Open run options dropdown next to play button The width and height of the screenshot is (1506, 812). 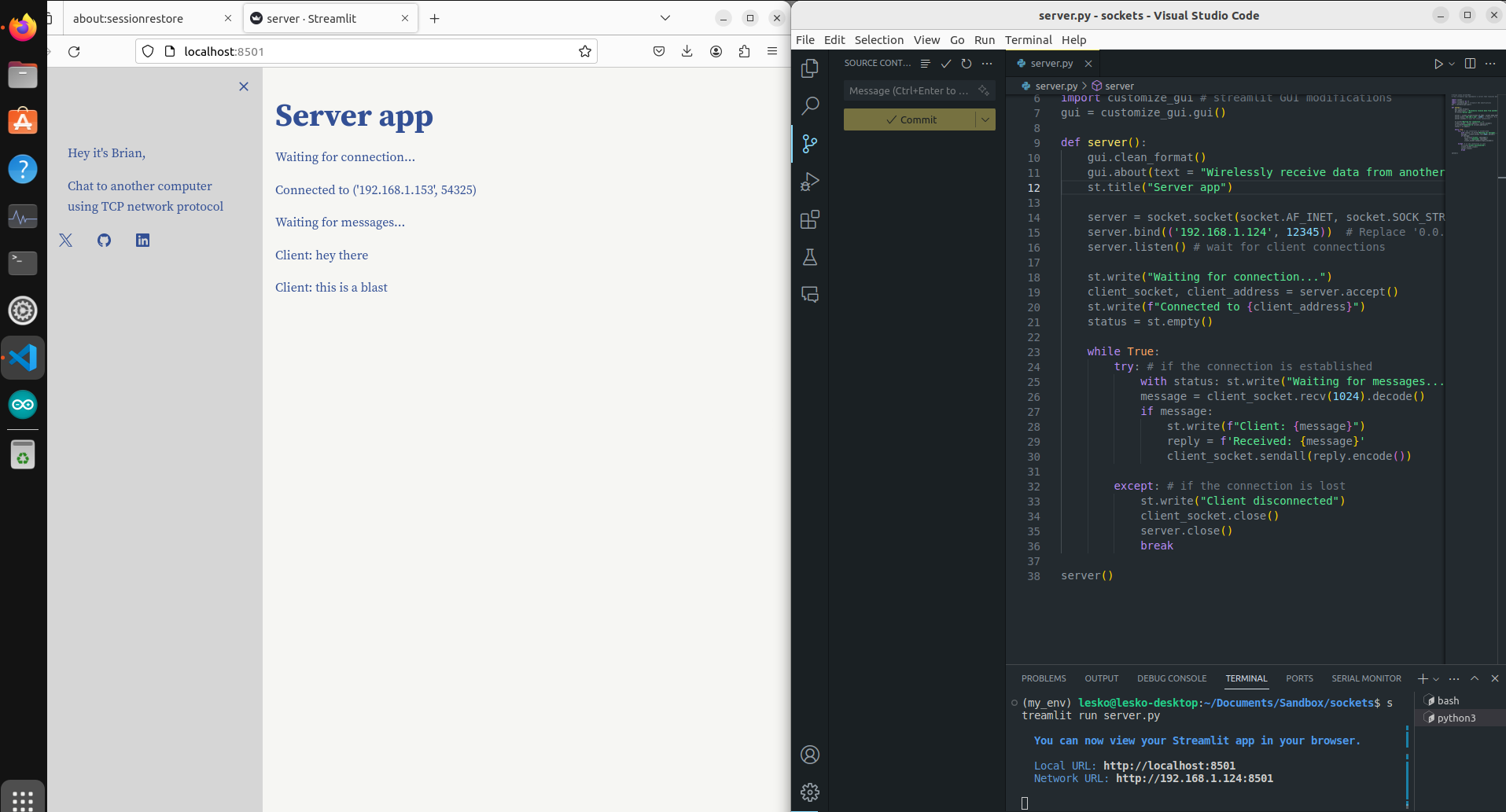click(1452, 64)
